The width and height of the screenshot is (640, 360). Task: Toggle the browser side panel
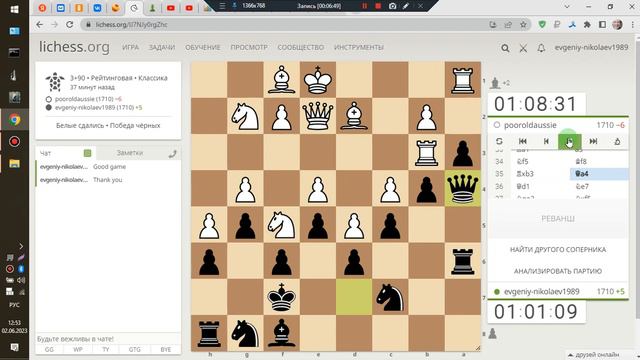click(x=602, y=24)
